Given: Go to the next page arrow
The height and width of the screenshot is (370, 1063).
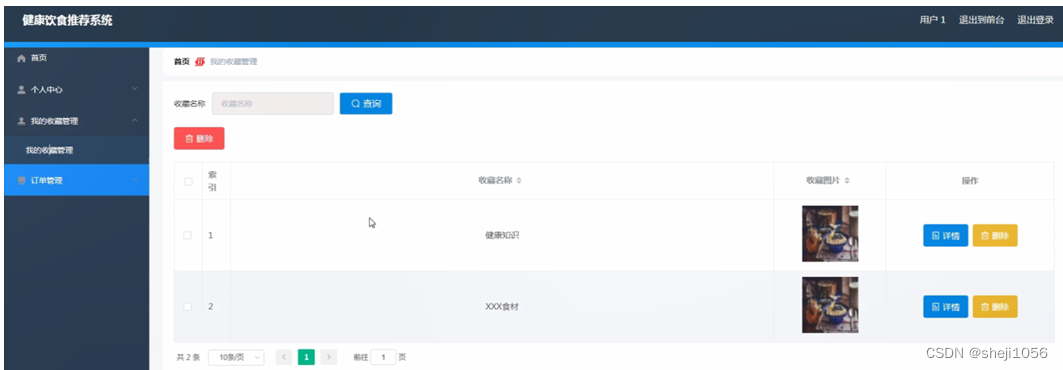Looking at the screenshot, I should pyautogui.click(x=329, y=357).
